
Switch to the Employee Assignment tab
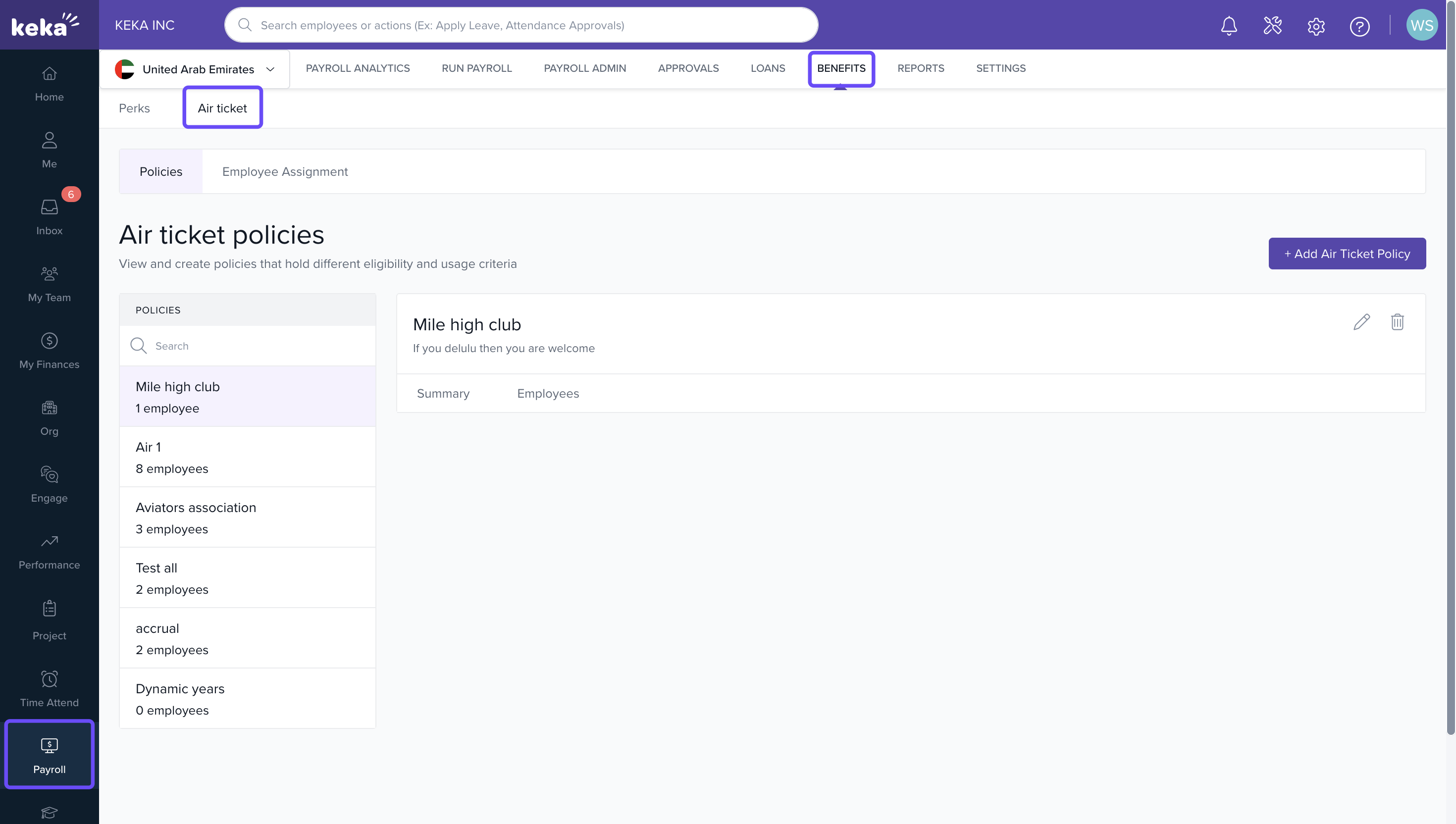[285, 171]
